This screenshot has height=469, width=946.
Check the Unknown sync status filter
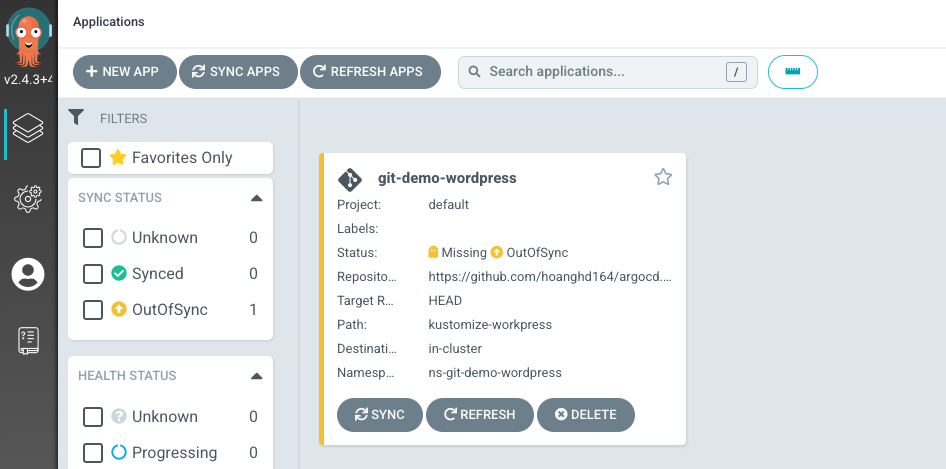[x=93, y=238]
